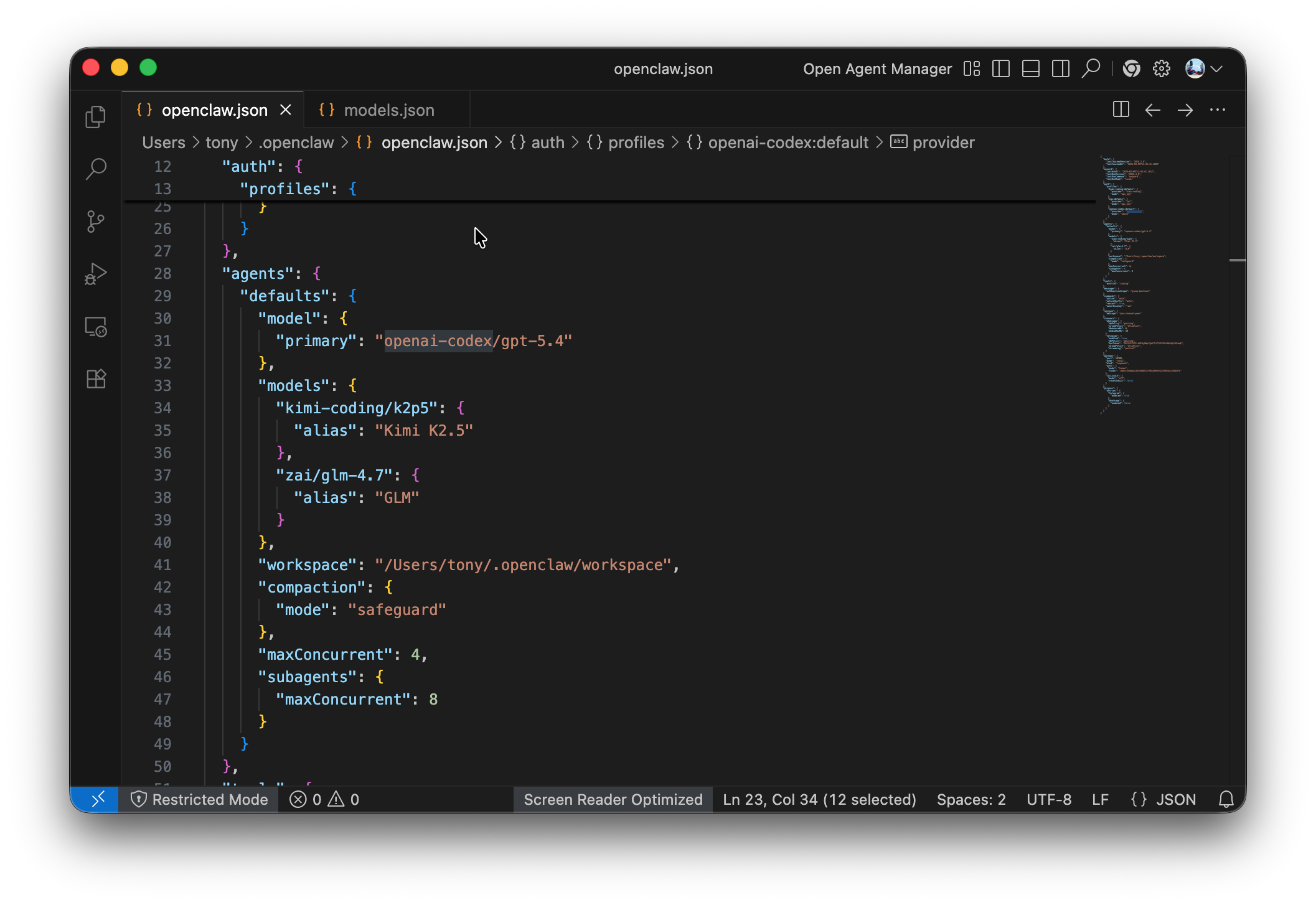Toggle the bottom panel layout
Screen dimensions: 1316x905
1030,68
